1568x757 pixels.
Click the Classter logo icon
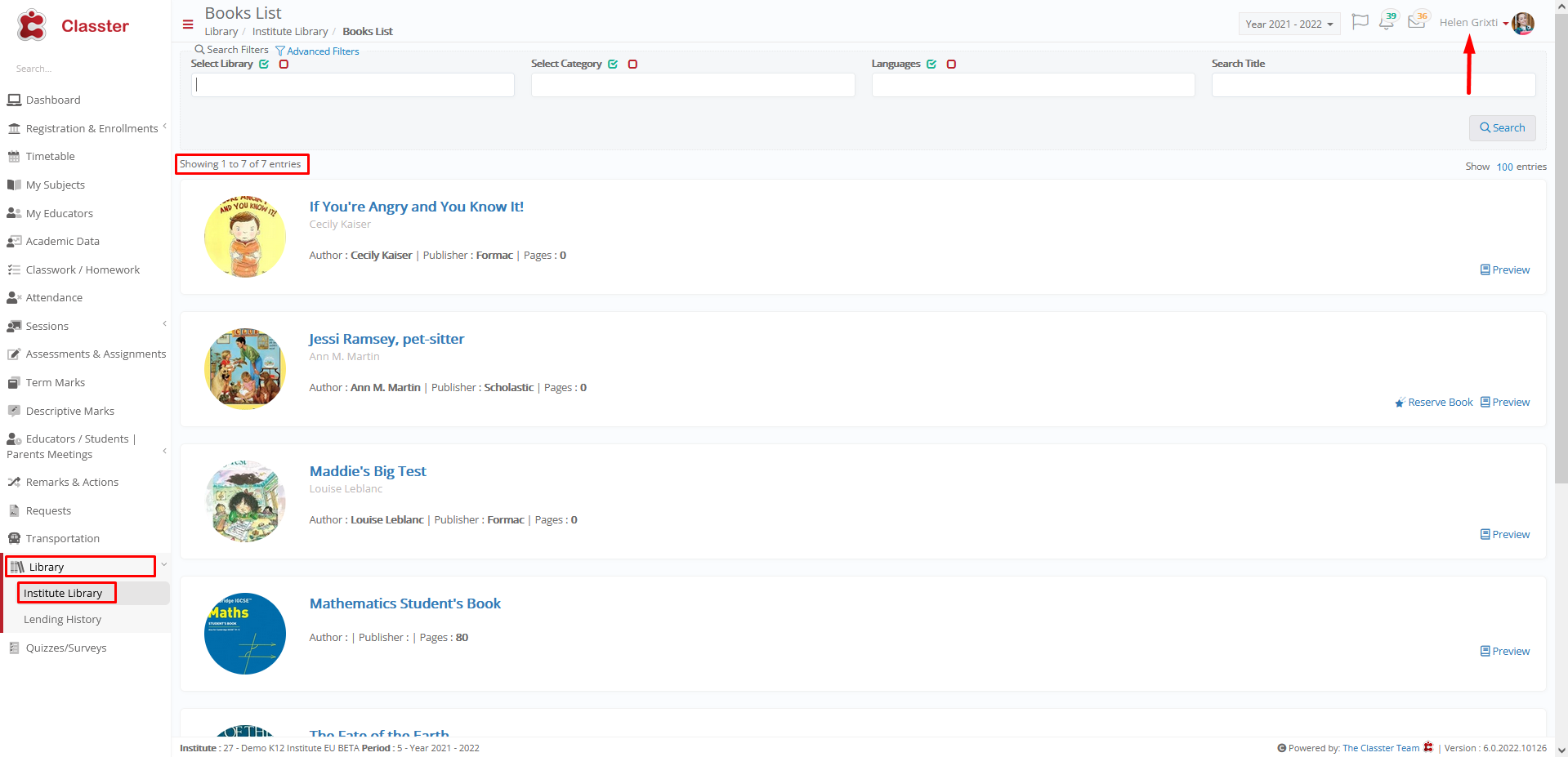pyautogui.click(x=32, y=25)
